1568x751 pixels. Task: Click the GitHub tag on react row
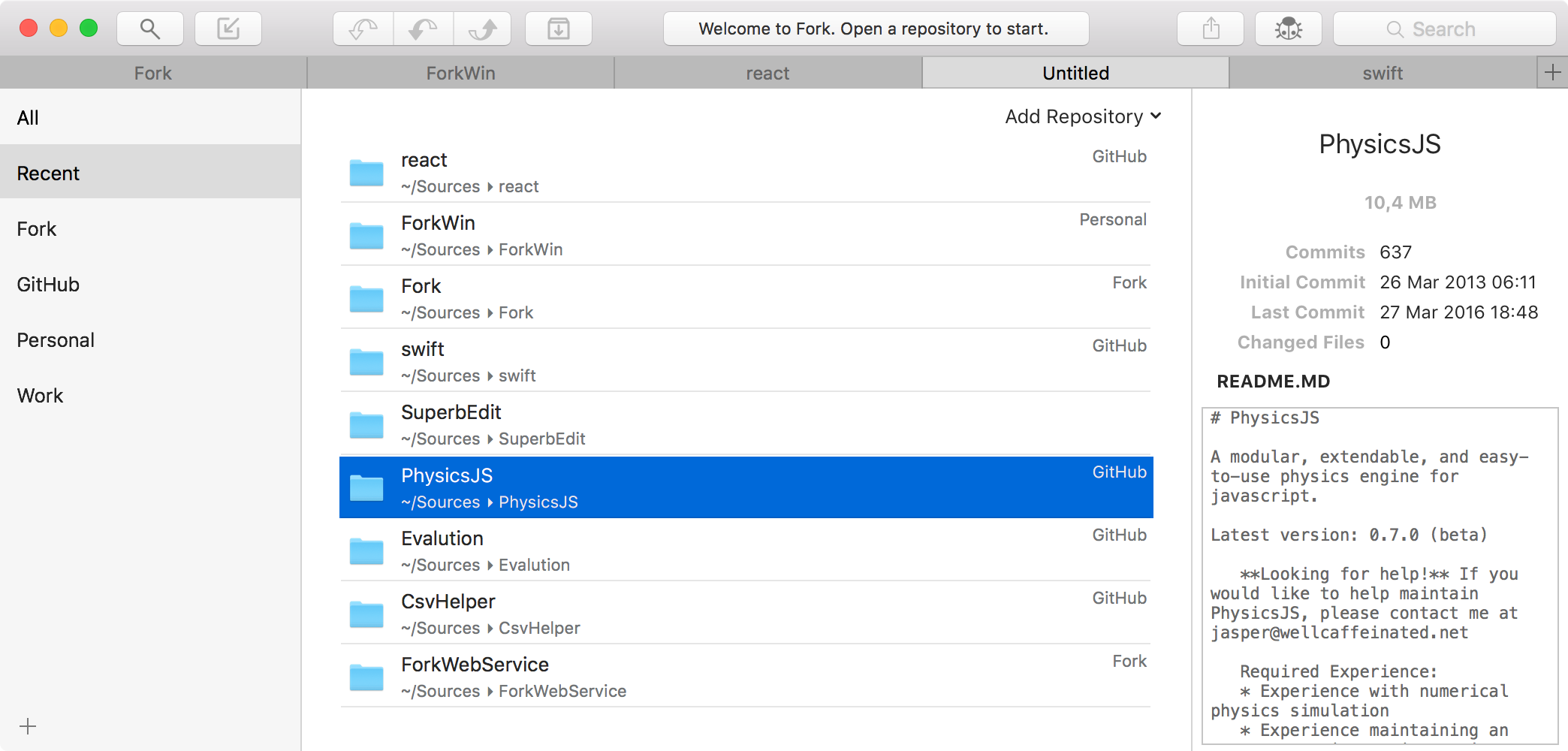[x=1119, y=156]
